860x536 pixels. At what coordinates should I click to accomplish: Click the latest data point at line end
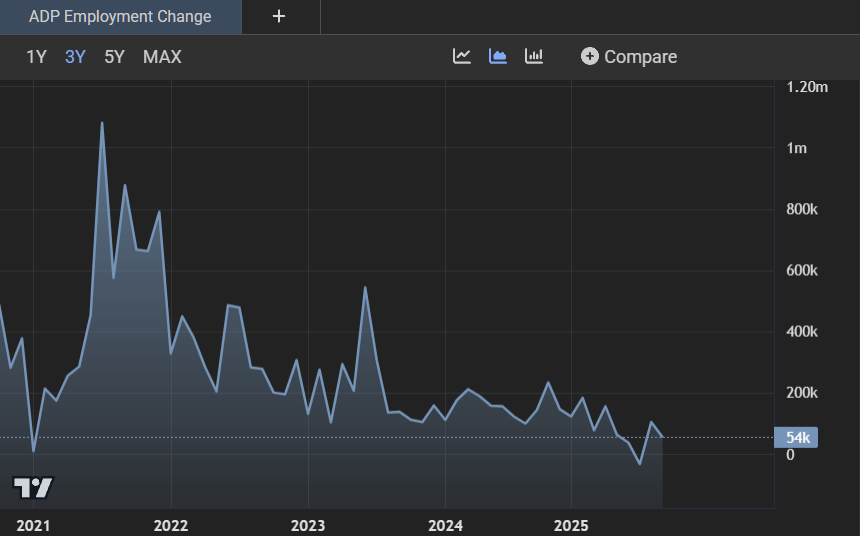663,437
